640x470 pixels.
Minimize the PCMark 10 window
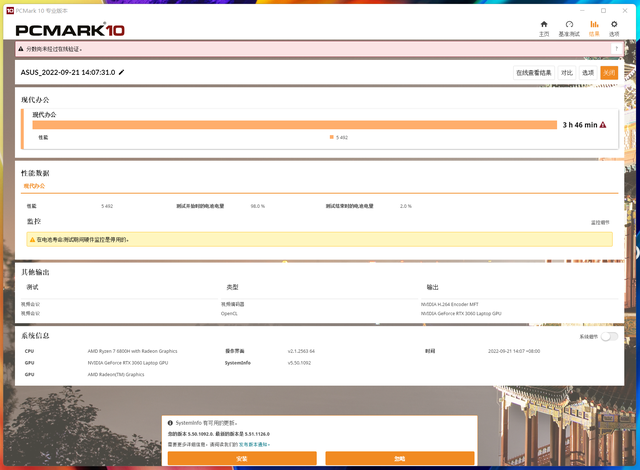tap(582, 11)
